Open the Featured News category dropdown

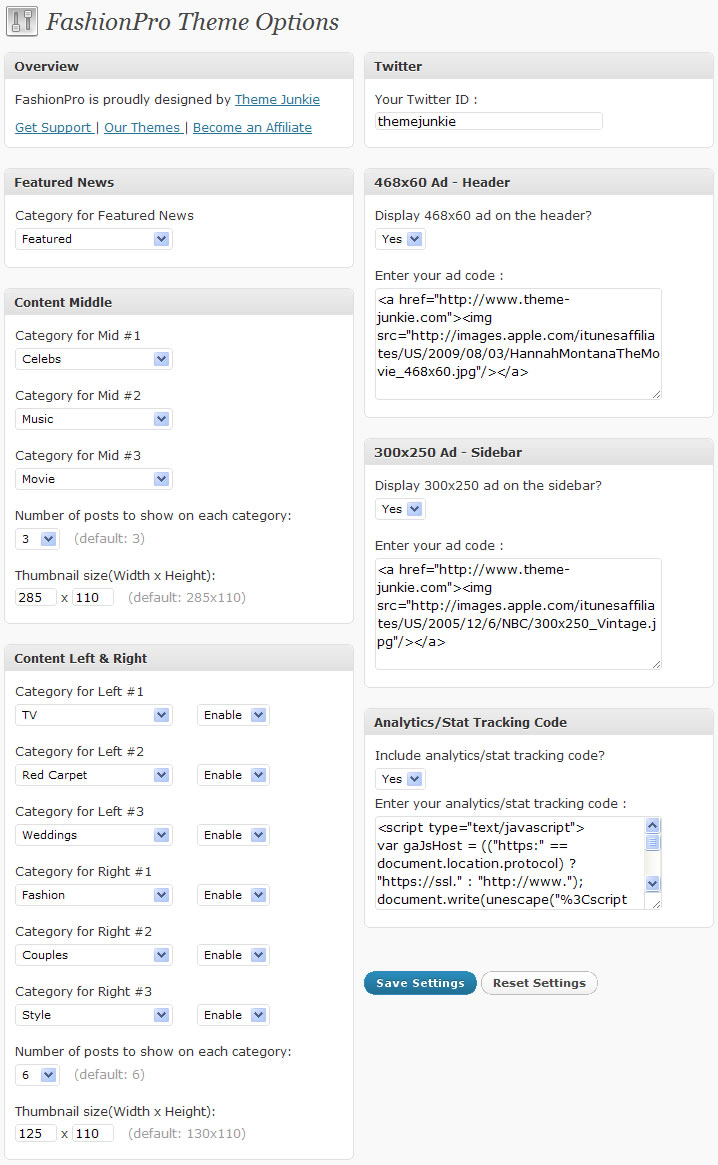94,239
